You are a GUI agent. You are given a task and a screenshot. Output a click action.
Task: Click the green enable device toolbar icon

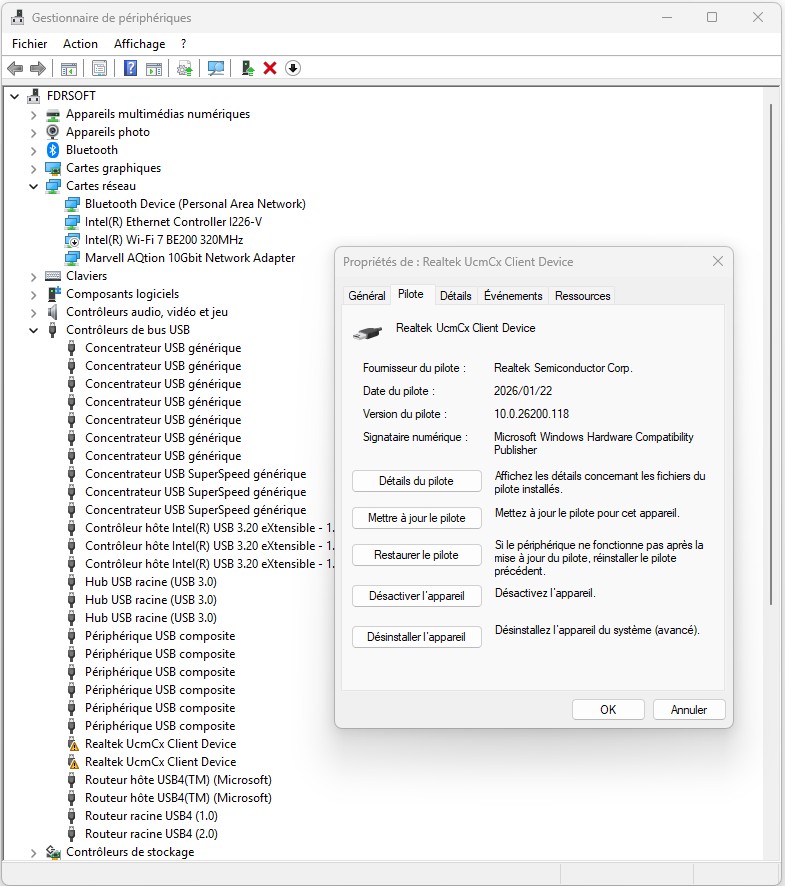point(247,68)
